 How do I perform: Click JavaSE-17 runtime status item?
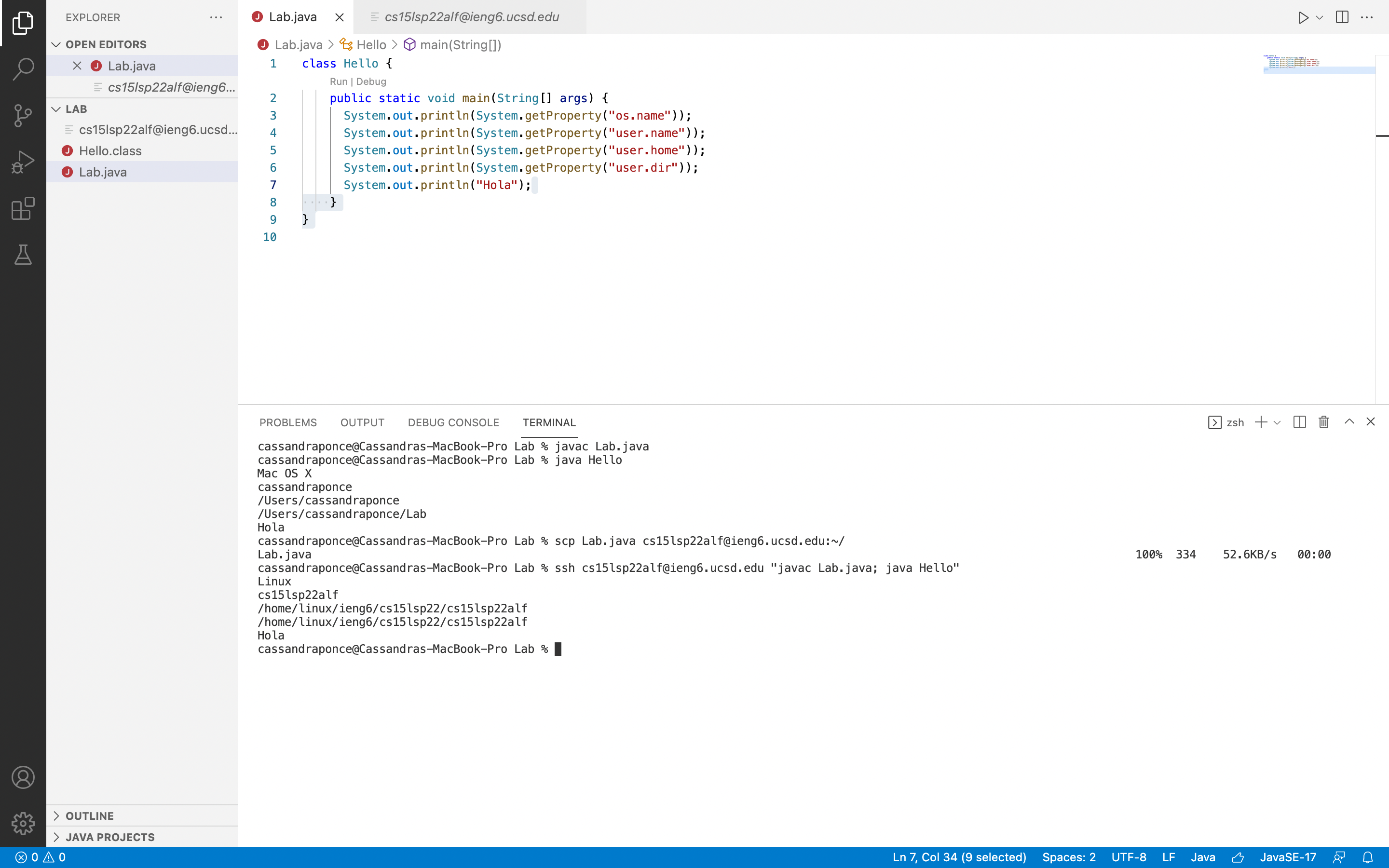tap(1288, 857)
